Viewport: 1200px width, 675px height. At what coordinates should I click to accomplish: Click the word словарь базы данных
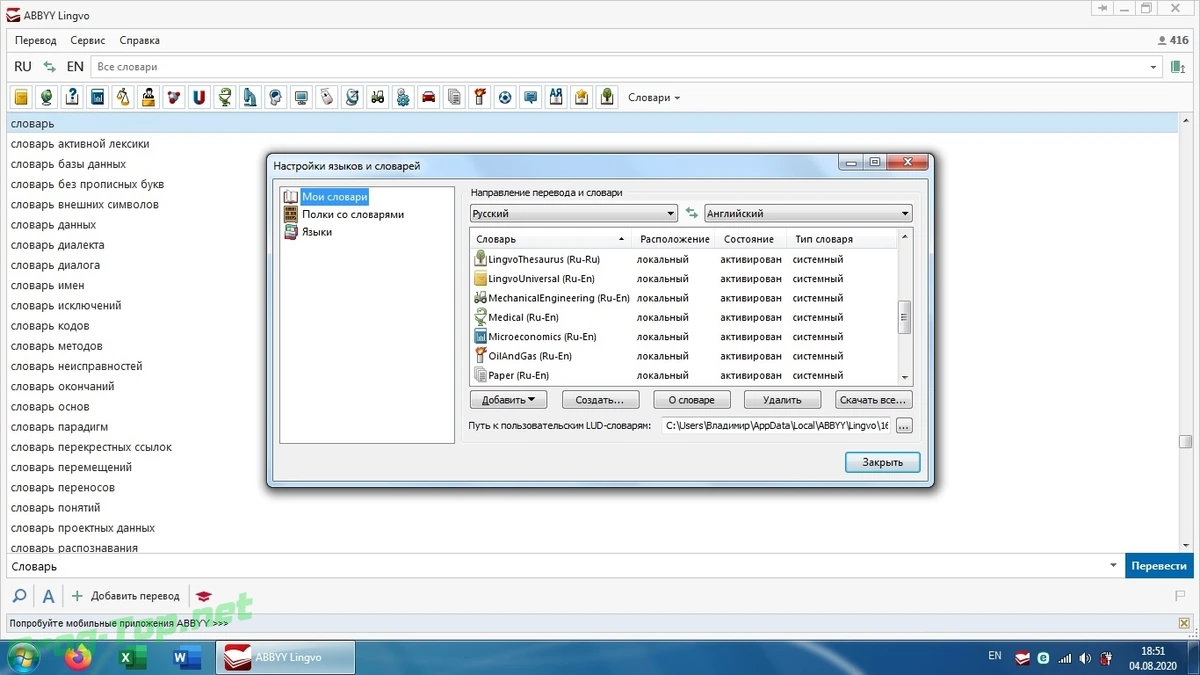68,164
